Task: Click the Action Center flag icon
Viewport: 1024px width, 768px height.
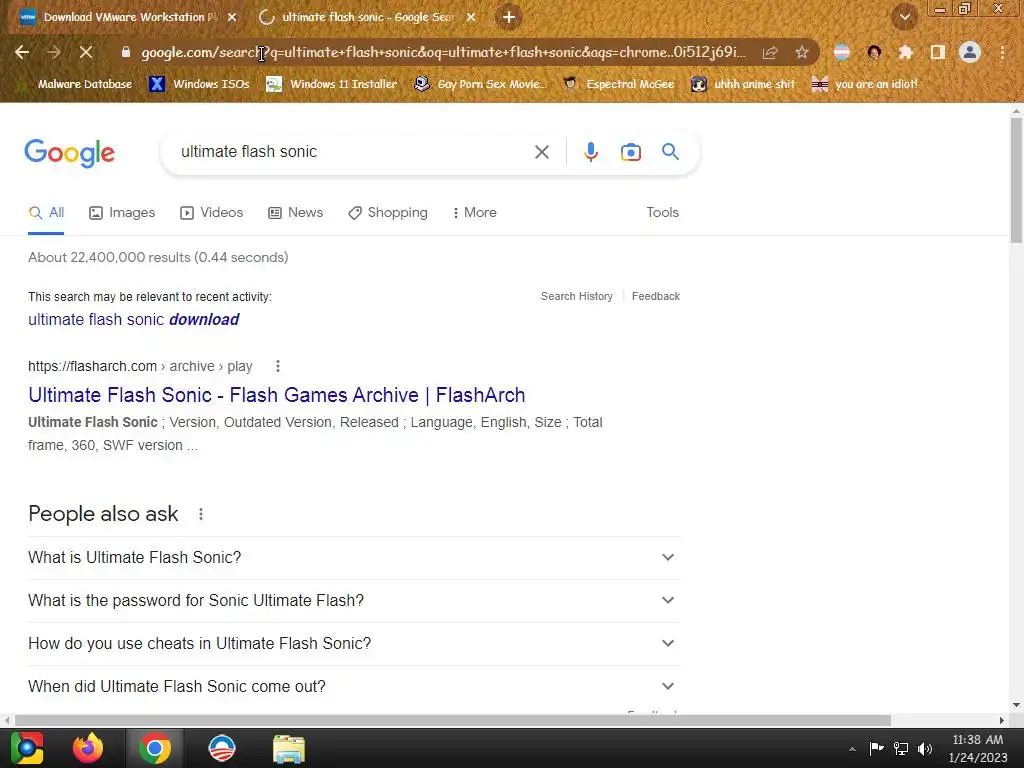Action: [x=876, y=748]
